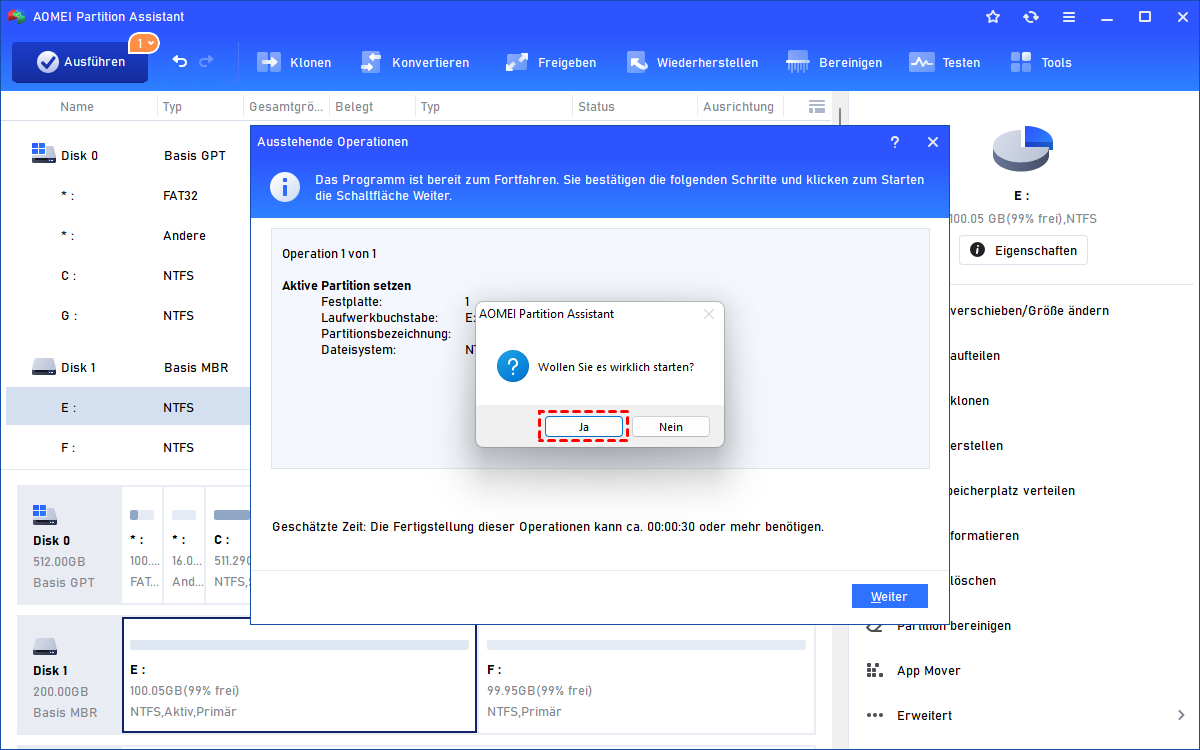This screenshot has height=750, width=1200.
Task: Decline with the Nein button
Action: pyautogui.click(x=671, y=427)
